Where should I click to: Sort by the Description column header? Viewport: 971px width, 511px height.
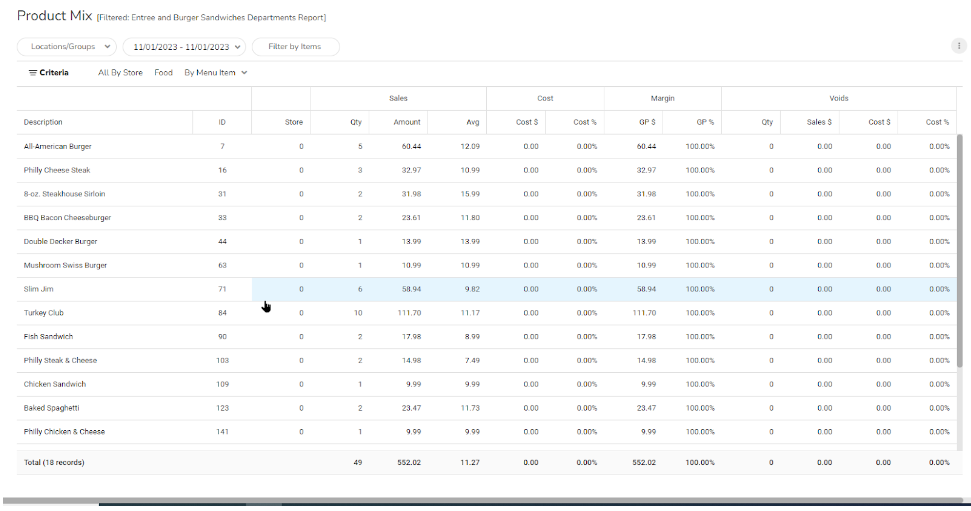coord(43,122)
